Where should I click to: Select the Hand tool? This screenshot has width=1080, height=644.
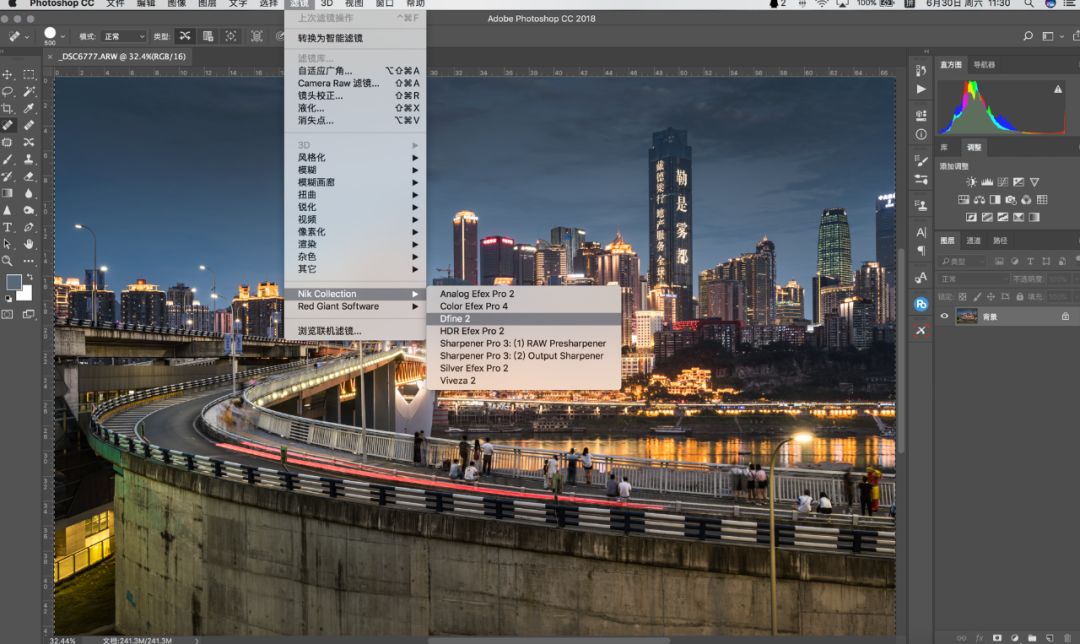[29, 244]
